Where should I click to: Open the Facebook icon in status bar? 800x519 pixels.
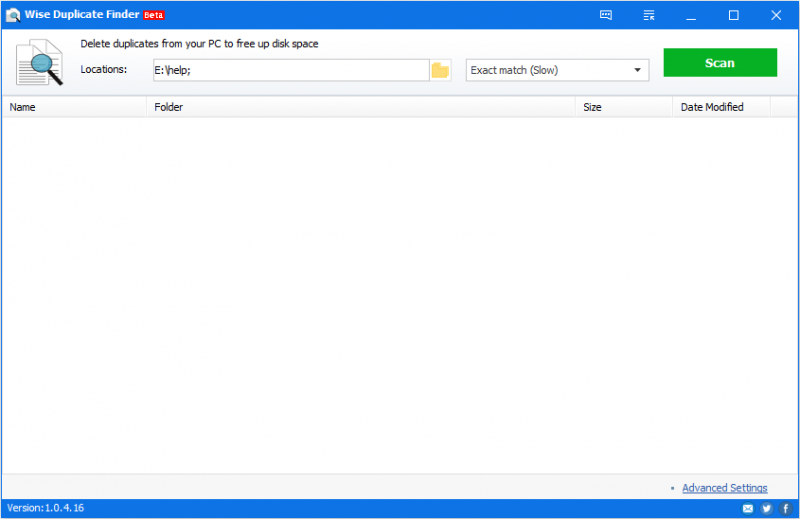(x=786, y=508)
